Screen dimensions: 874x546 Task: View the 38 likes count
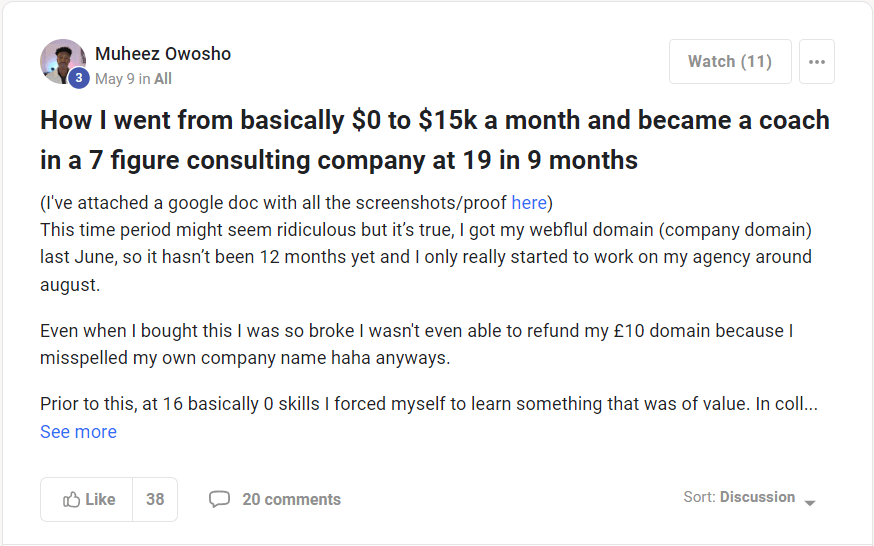tap(155, 500)
